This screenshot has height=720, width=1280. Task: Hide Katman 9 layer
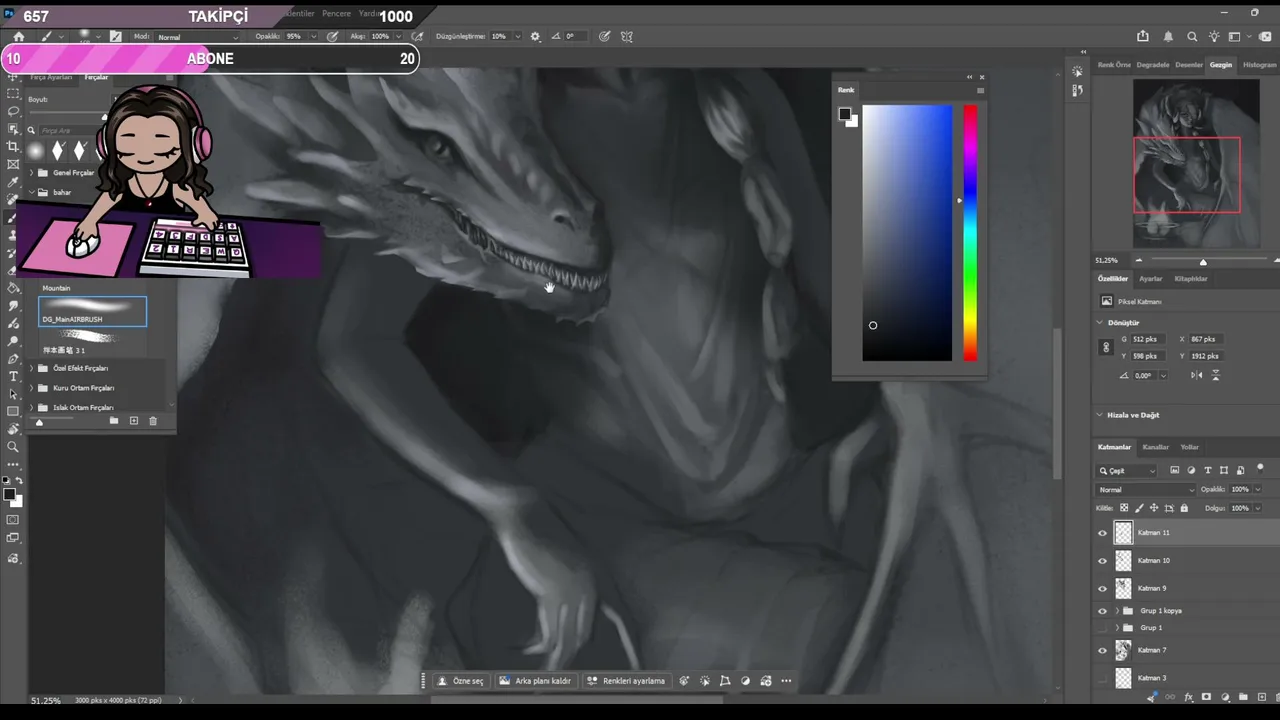[1103, 589]
